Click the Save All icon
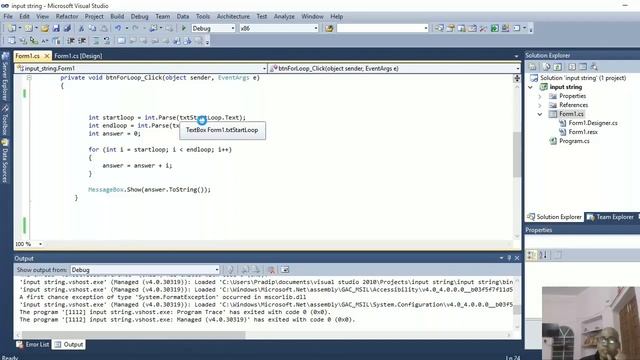This screenshot has width=640, height=360. (67, 28)
